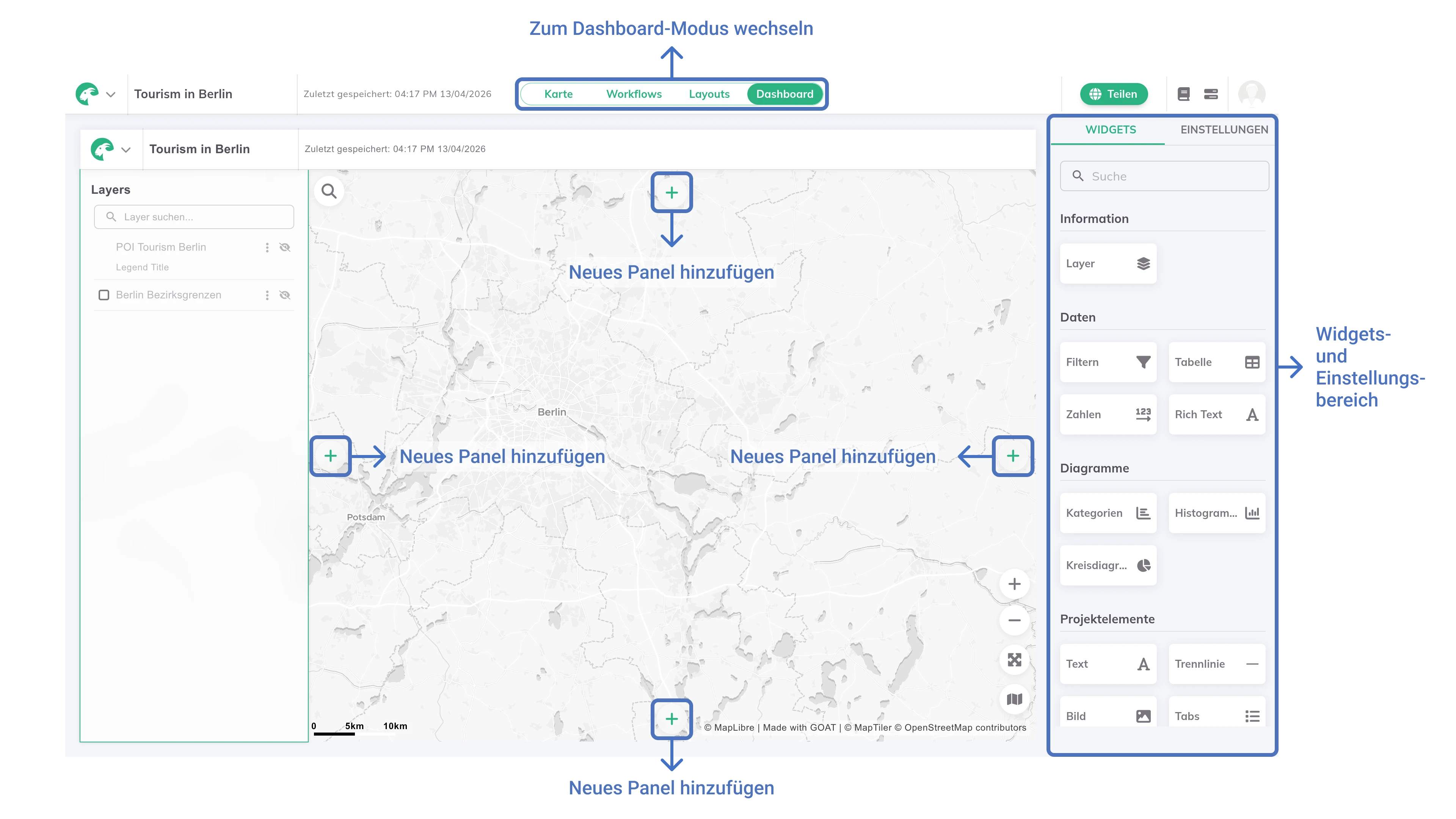
Task: Select the Text project element
Action: [1108, 664]
